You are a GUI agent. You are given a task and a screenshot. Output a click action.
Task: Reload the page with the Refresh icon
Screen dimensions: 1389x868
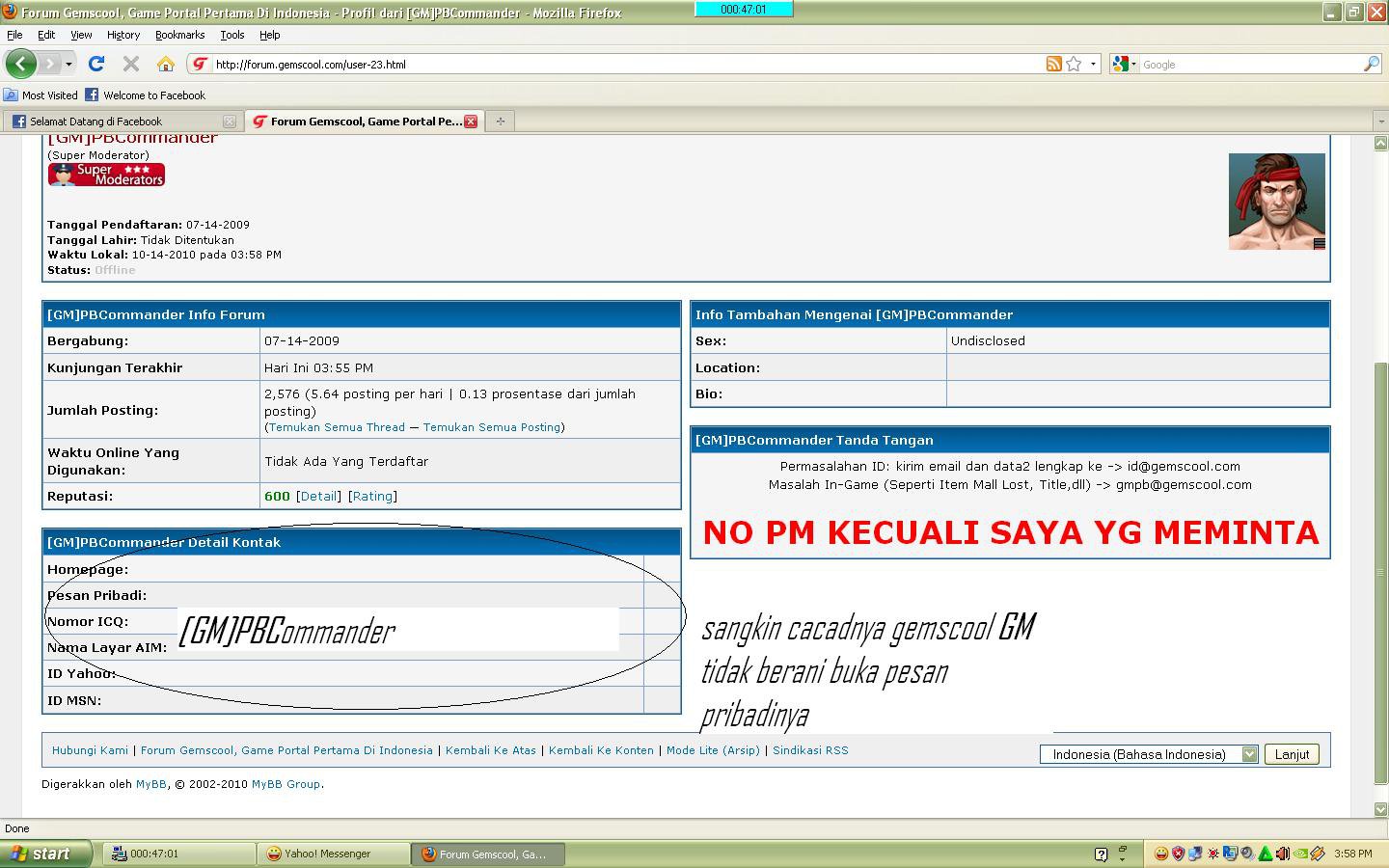(x=95, y=64)
